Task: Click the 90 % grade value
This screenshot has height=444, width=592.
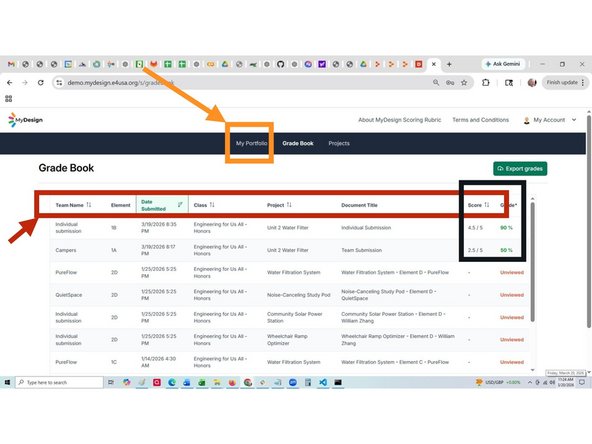Action: 506,228
